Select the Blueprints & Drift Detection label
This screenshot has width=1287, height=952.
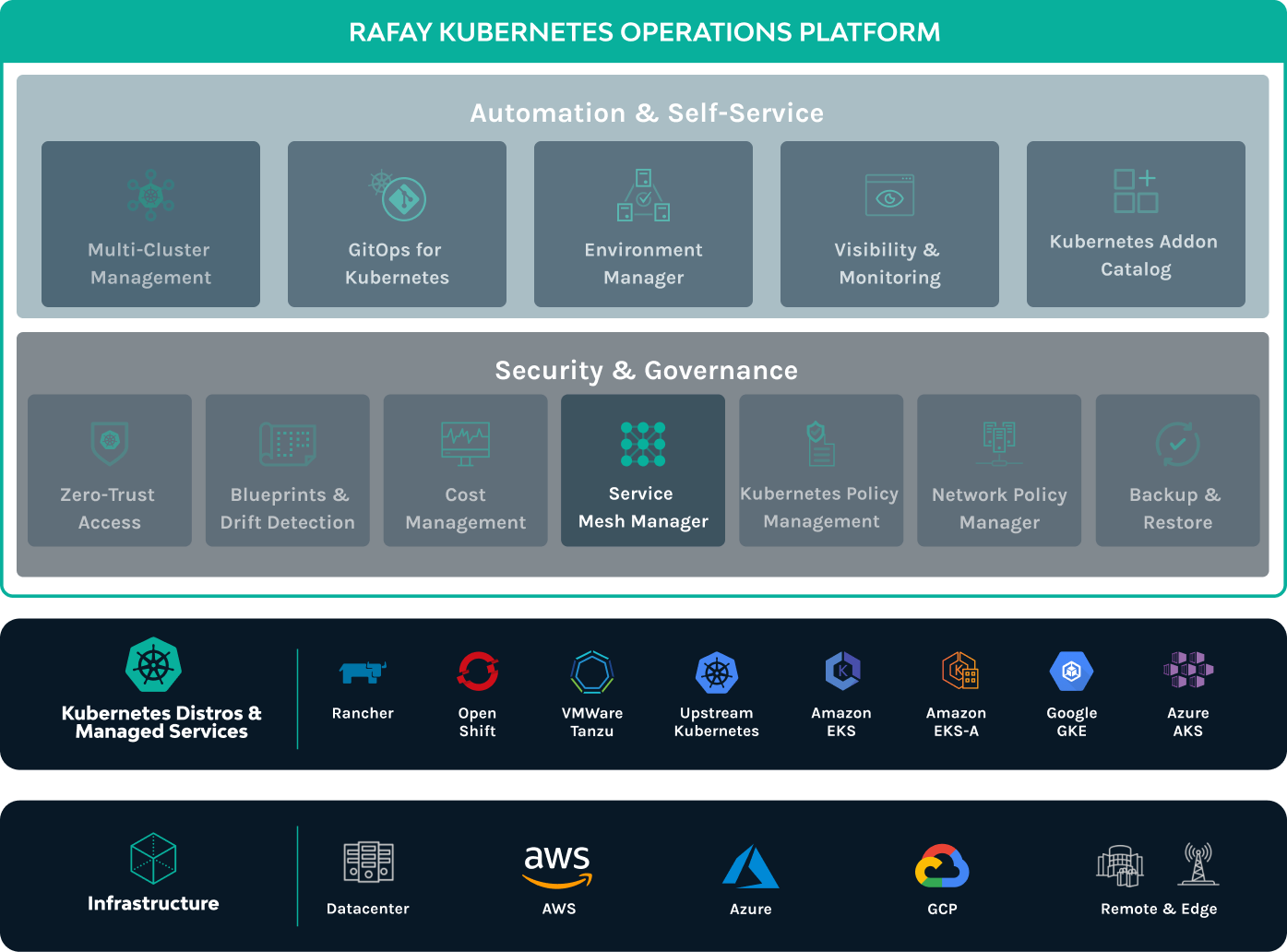288,508
